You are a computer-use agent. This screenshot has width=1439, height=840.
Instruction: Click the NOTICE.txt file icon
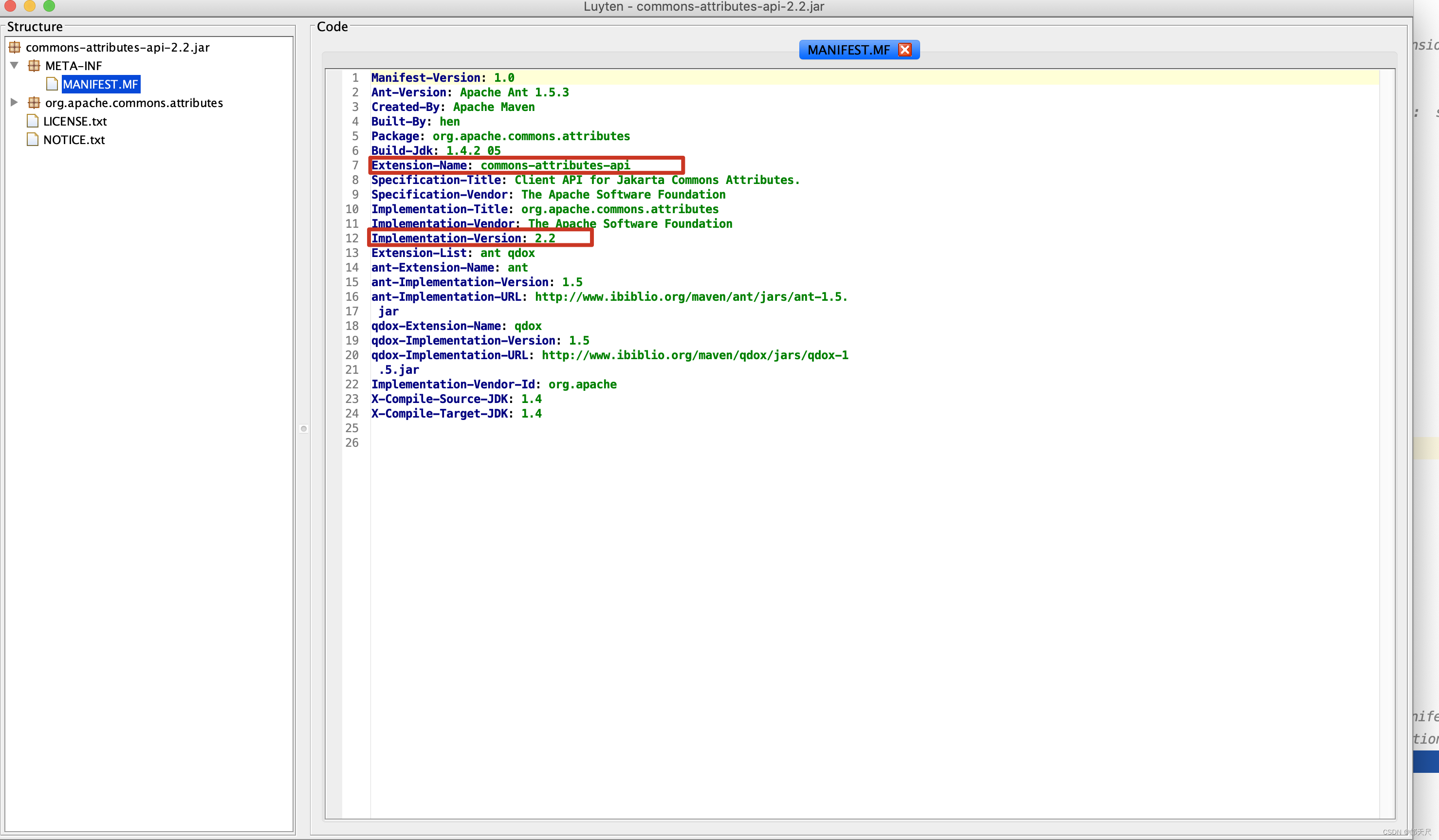click(x=33, y=139)
